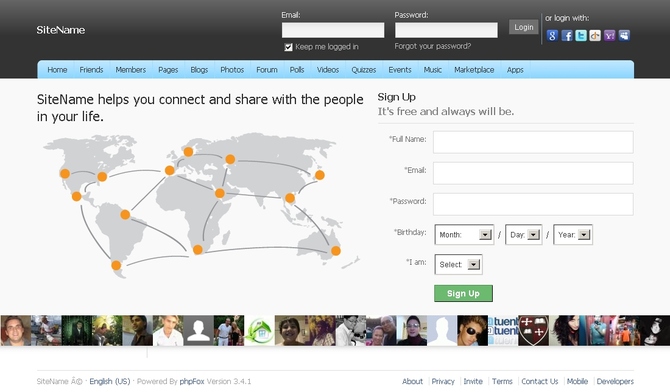Open the Photos menu item

point(232,70)
